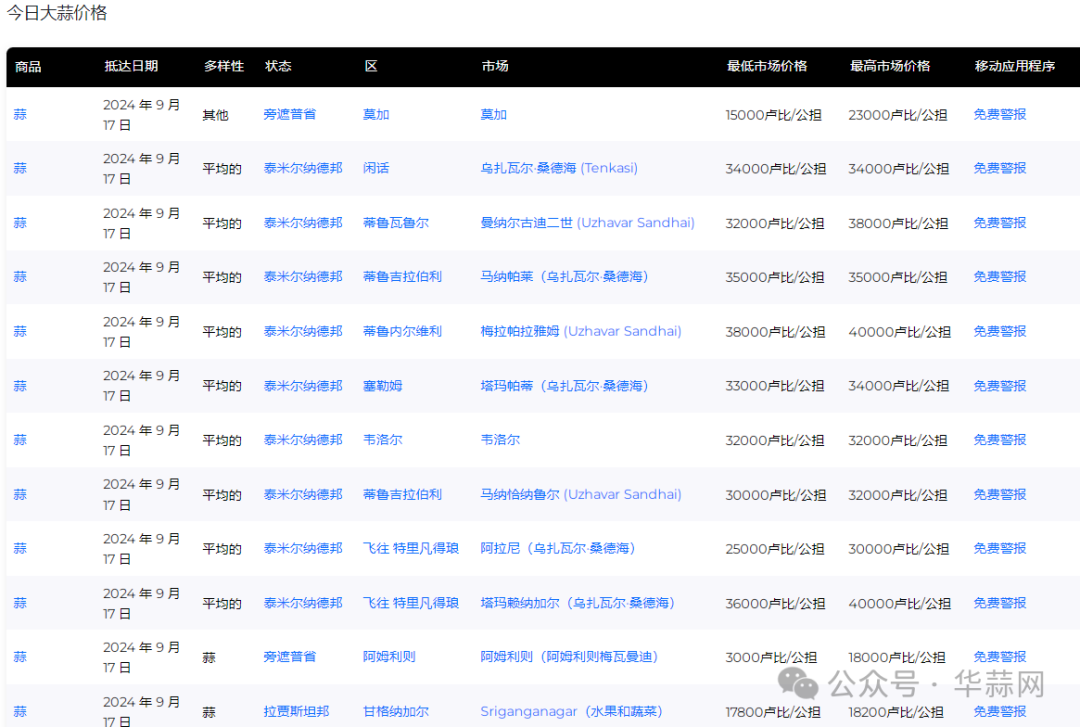
Task: Open 梅拉帕拉雅姆 (Uzhavar Sandhai) market link
Action: coord(580,331)
